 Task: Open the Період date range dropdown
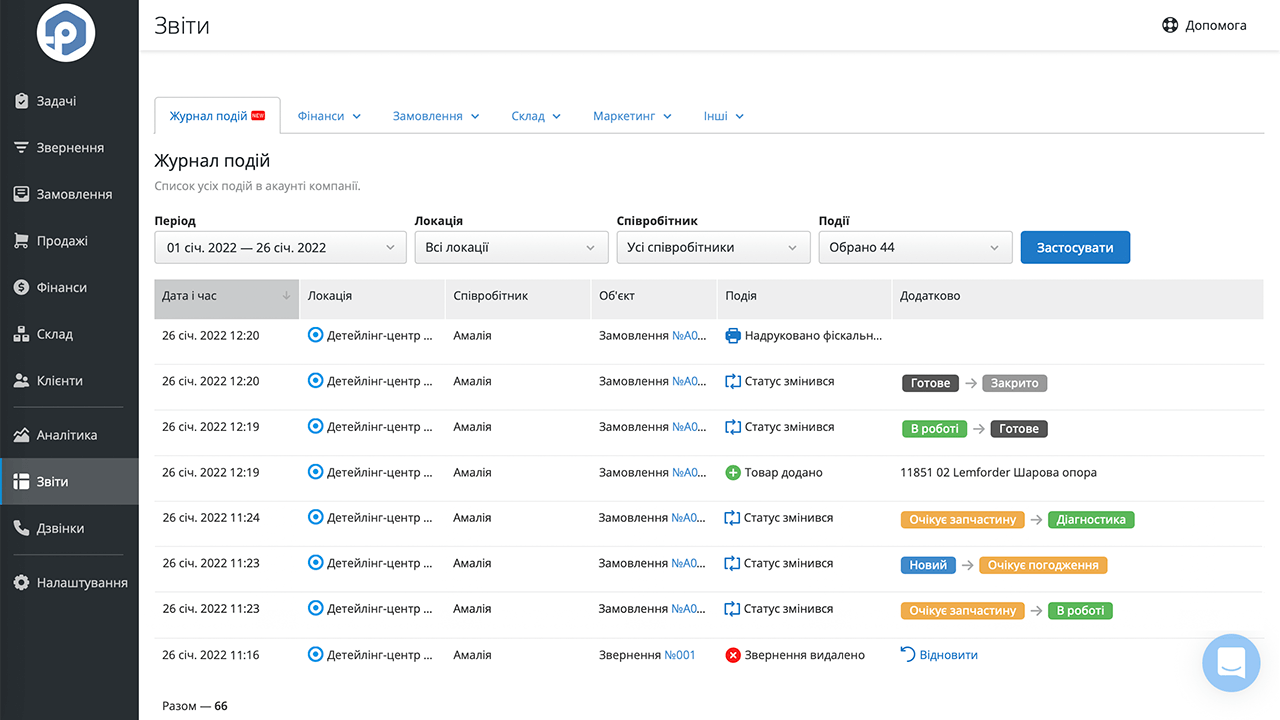(x=280, y=247)
